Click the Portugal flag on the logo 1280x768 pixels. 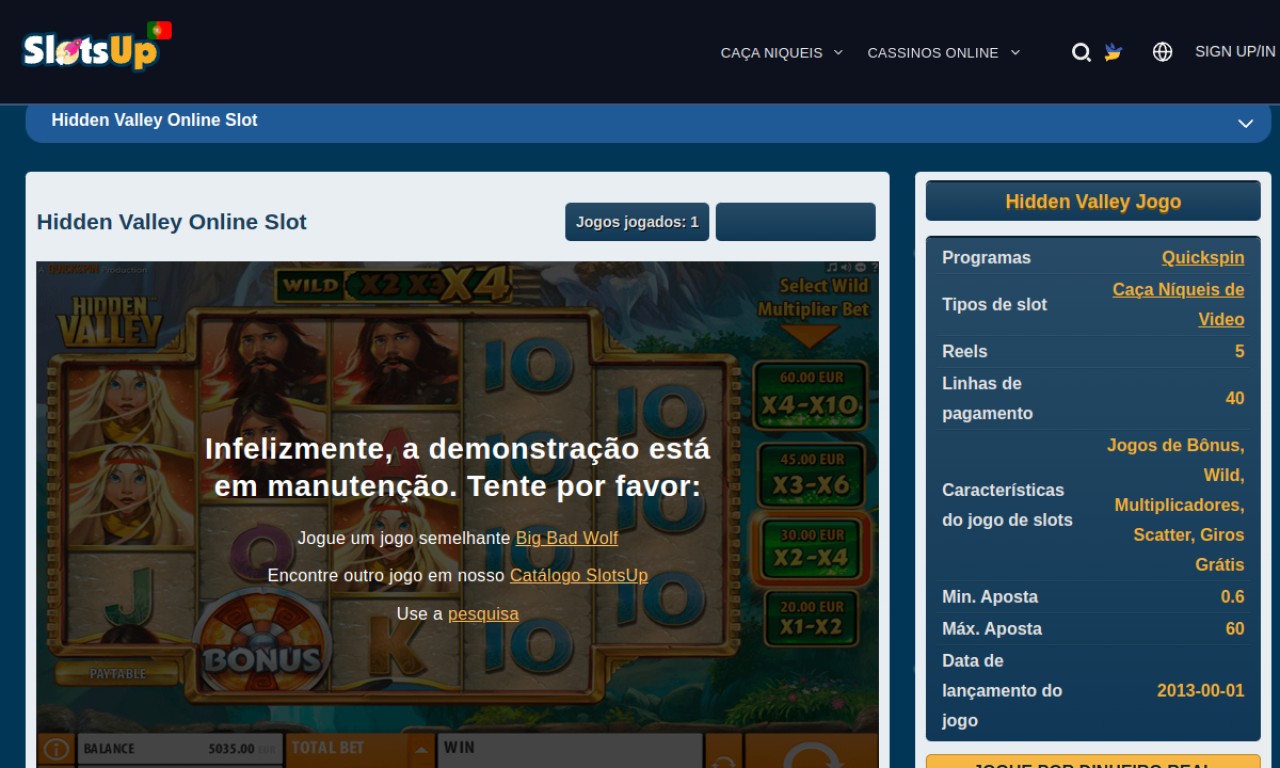(x=159, y=31)
